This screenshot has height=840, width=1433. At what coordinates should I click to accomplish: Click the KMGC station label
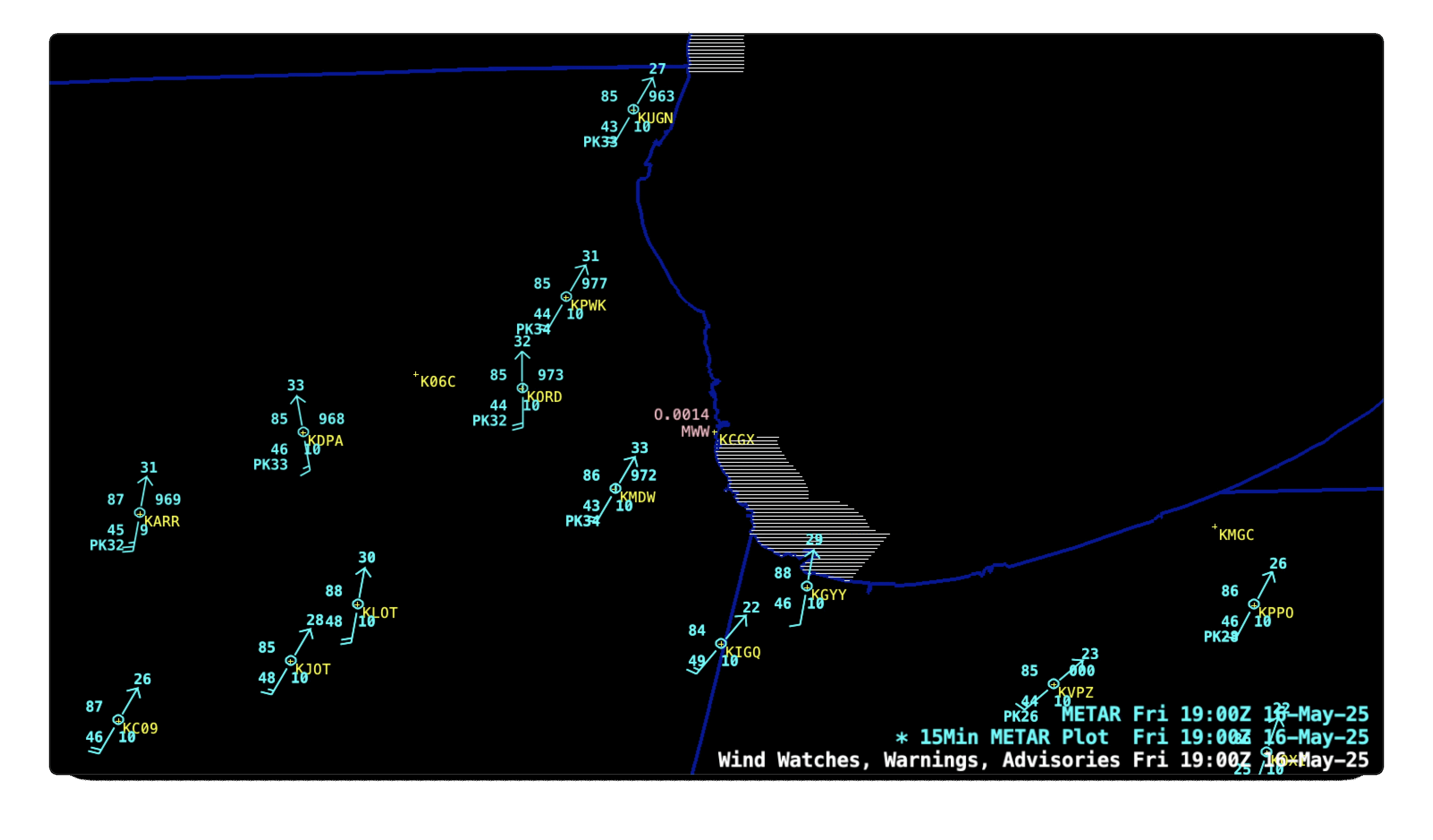(x=1236, y=535)
